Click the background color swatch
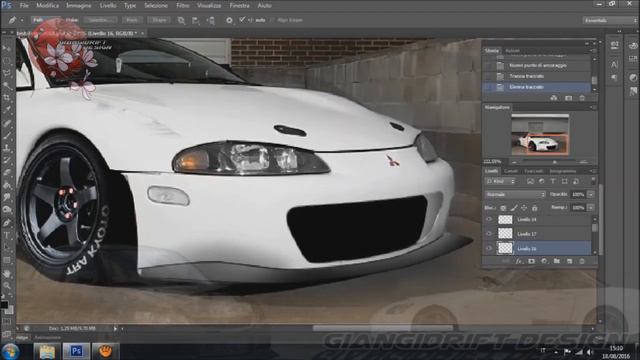 9,310
